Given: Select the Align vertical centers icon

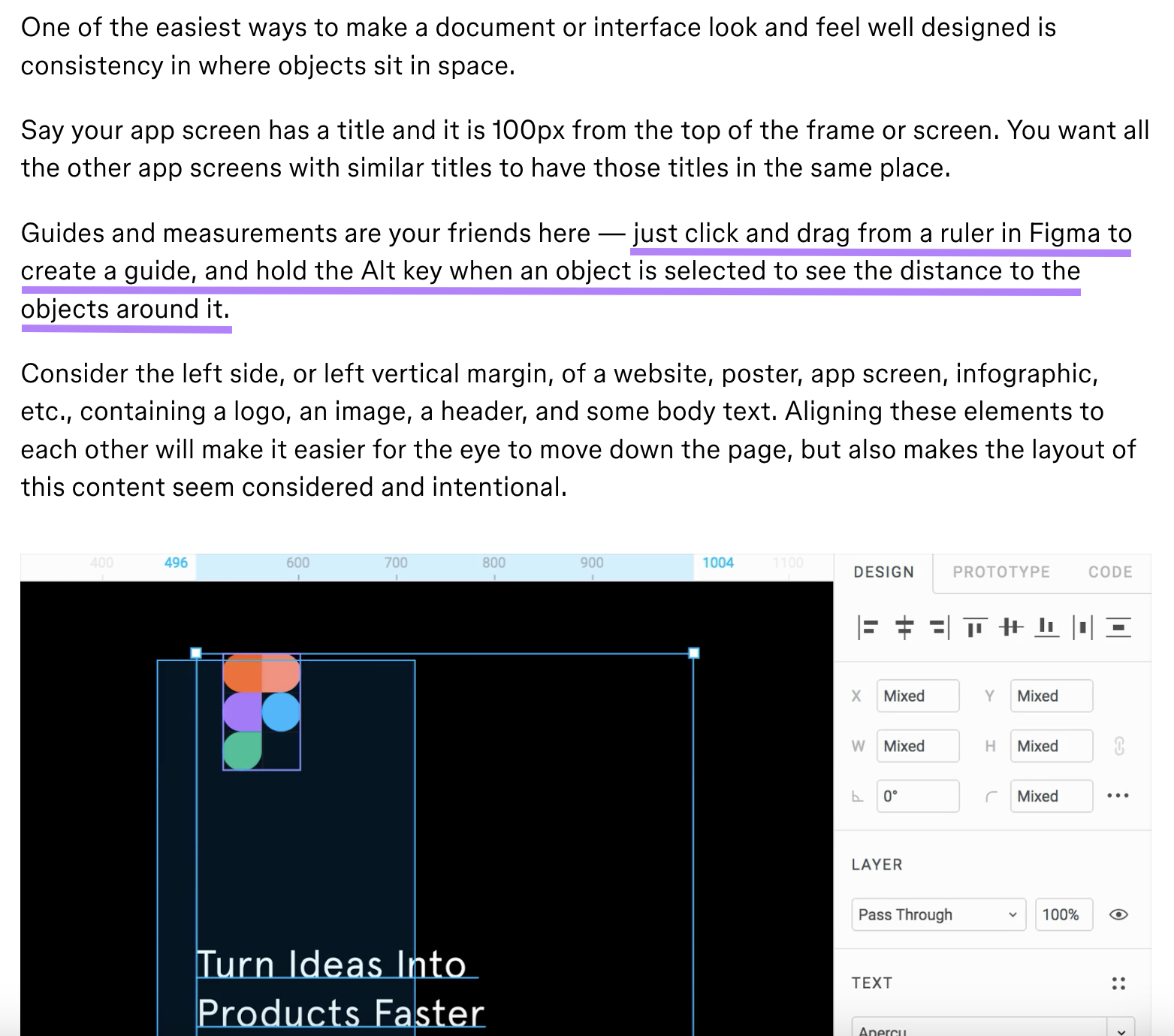Looking at the screenshot, I should tap(1010, 627).
